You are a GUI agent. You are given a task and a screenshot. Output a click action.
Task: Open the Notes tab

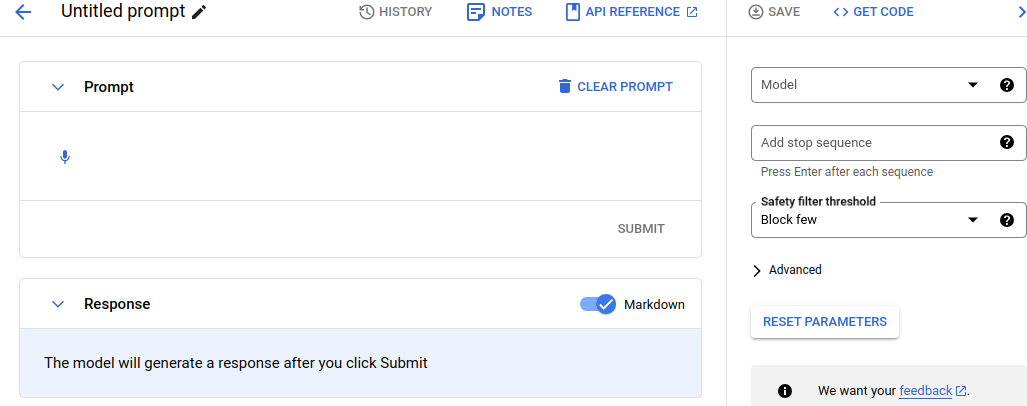499,12
